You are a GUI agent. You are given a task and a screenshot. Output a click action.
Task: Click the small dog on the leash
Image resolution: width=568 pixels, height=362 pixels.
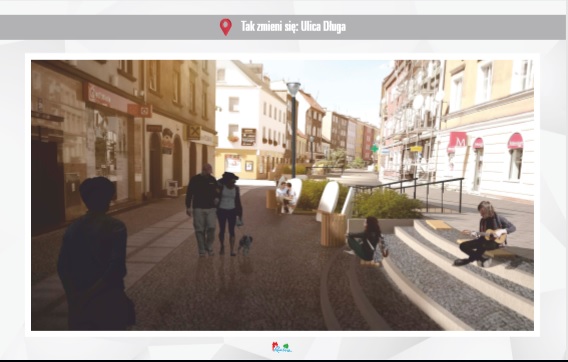coord(245,244)
